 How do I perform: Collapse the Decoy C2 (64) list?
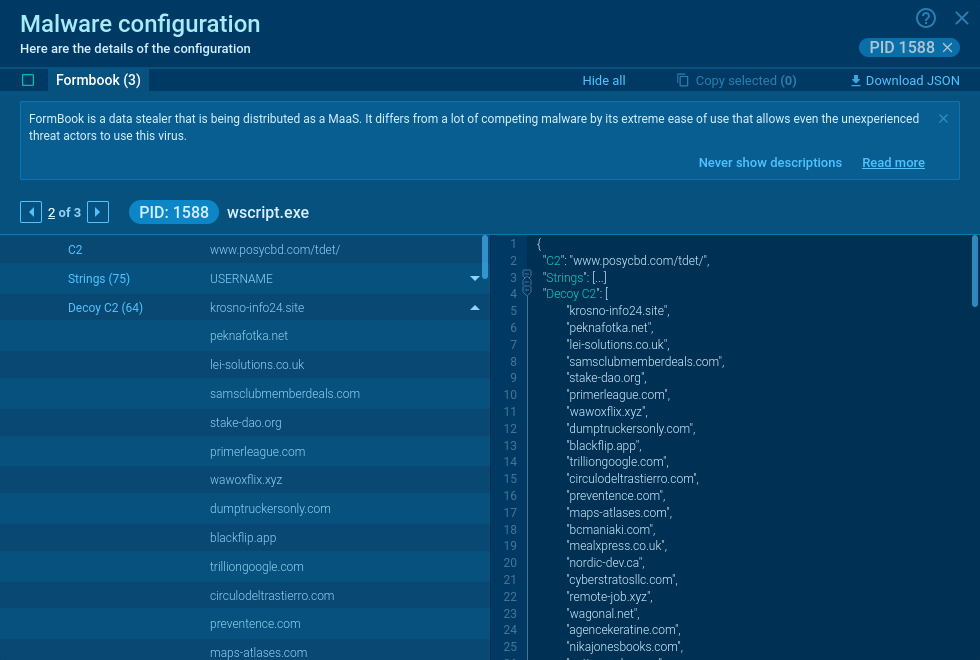[x=475, y=308]
